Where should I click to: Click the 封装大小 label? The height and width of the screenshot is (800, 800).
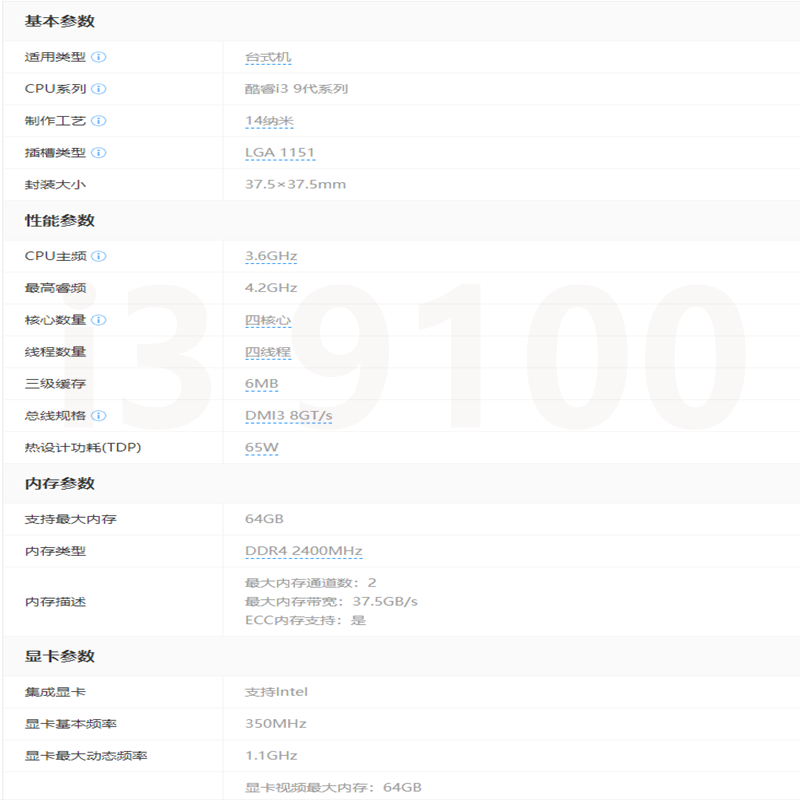click(55, 185)
